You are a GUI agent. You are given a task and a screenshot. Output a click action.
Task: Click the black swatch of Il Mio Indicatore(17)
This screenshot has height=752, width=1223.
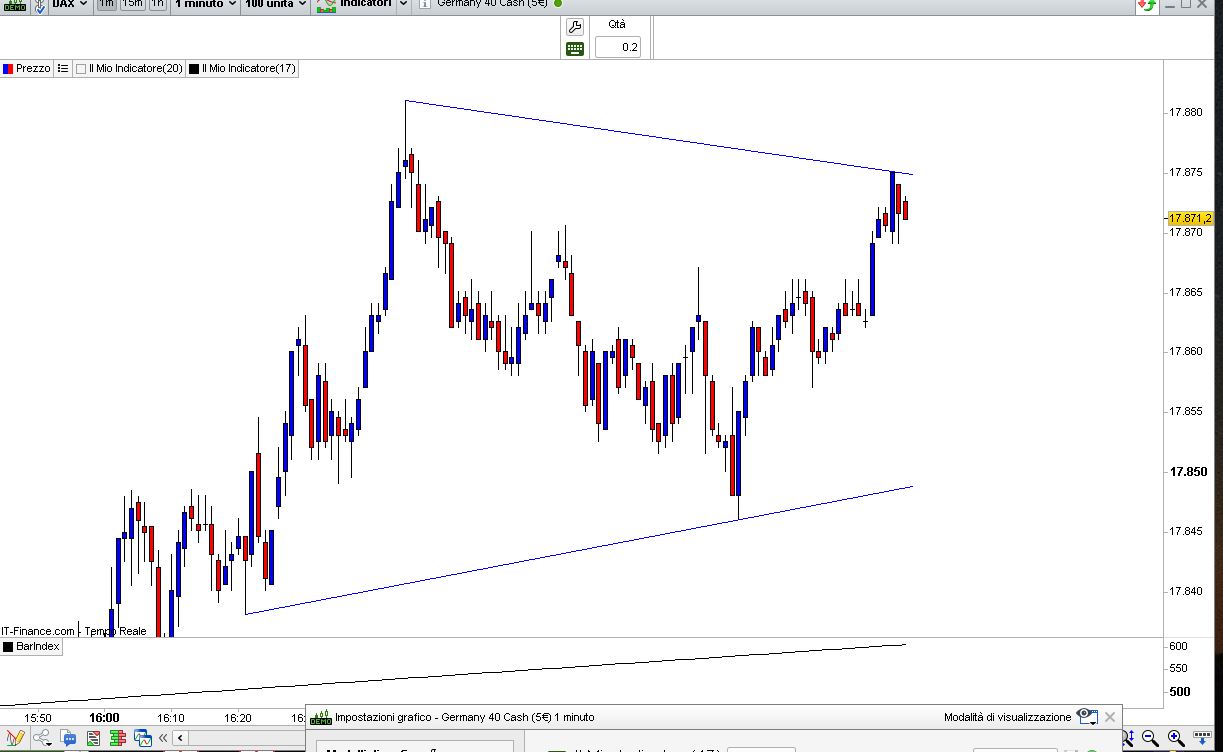[x=194, y=69]
